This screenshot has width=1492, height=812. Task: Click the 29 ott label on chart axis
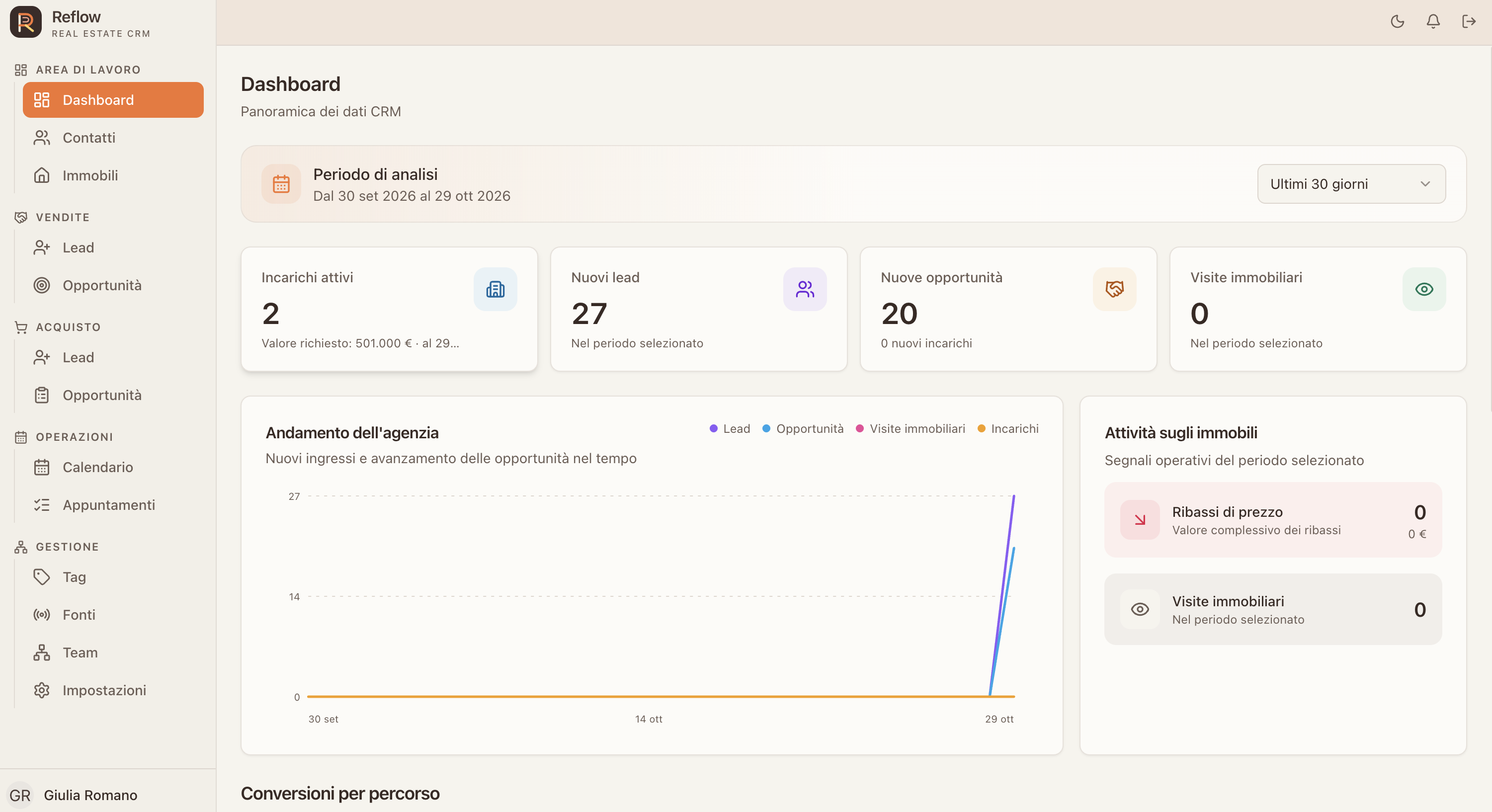coord(999,719)
